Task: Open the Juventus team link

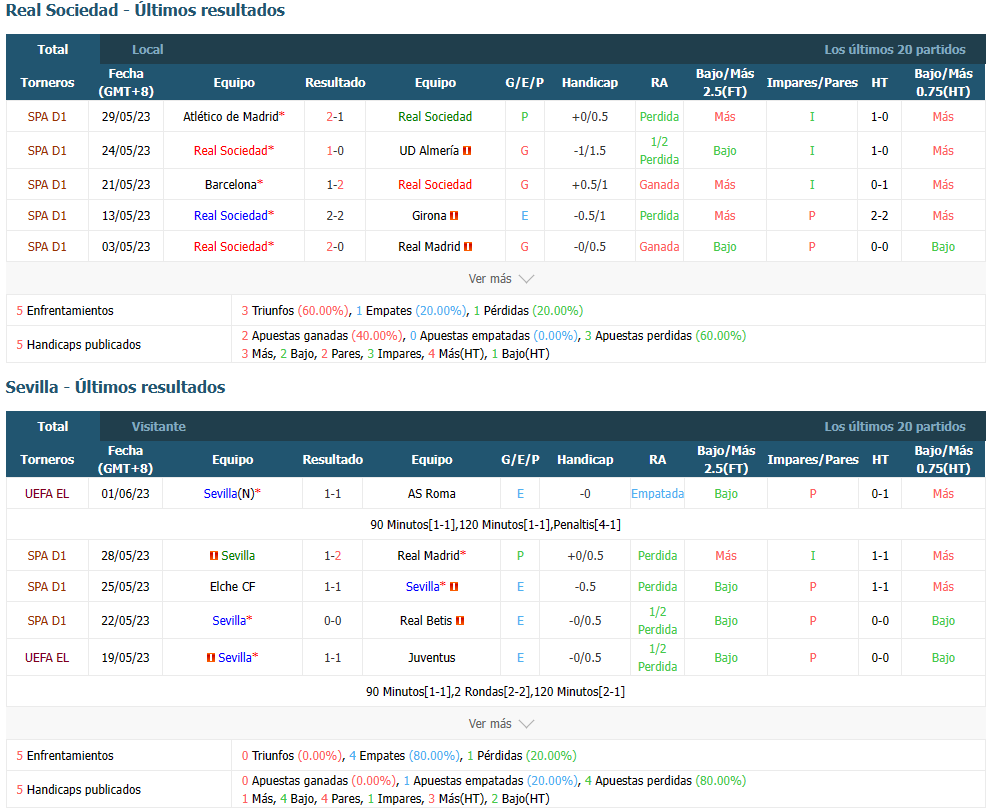Action: click(432, 657)
